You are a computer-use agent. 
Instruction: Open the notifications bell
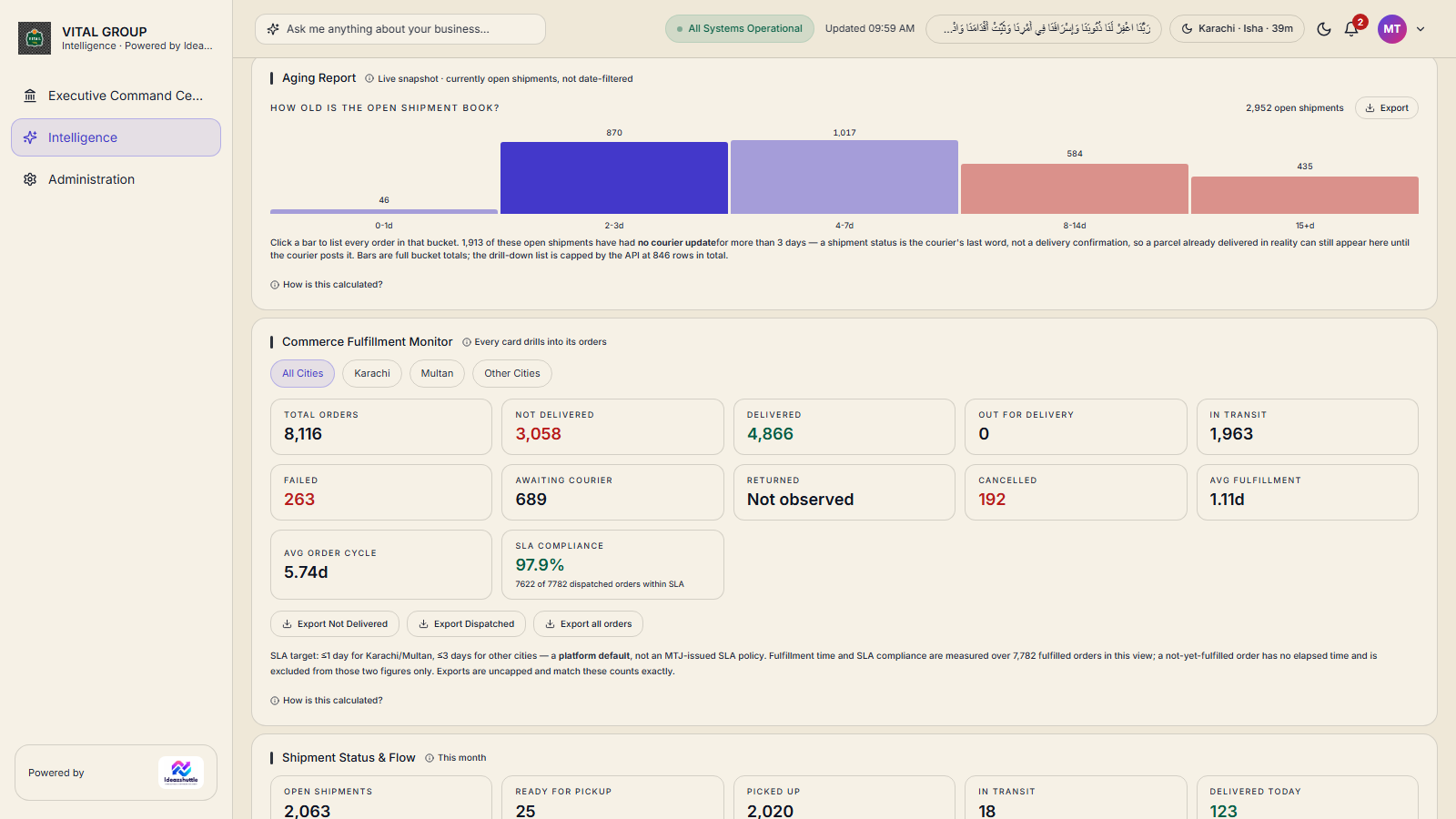point(1351,29)
